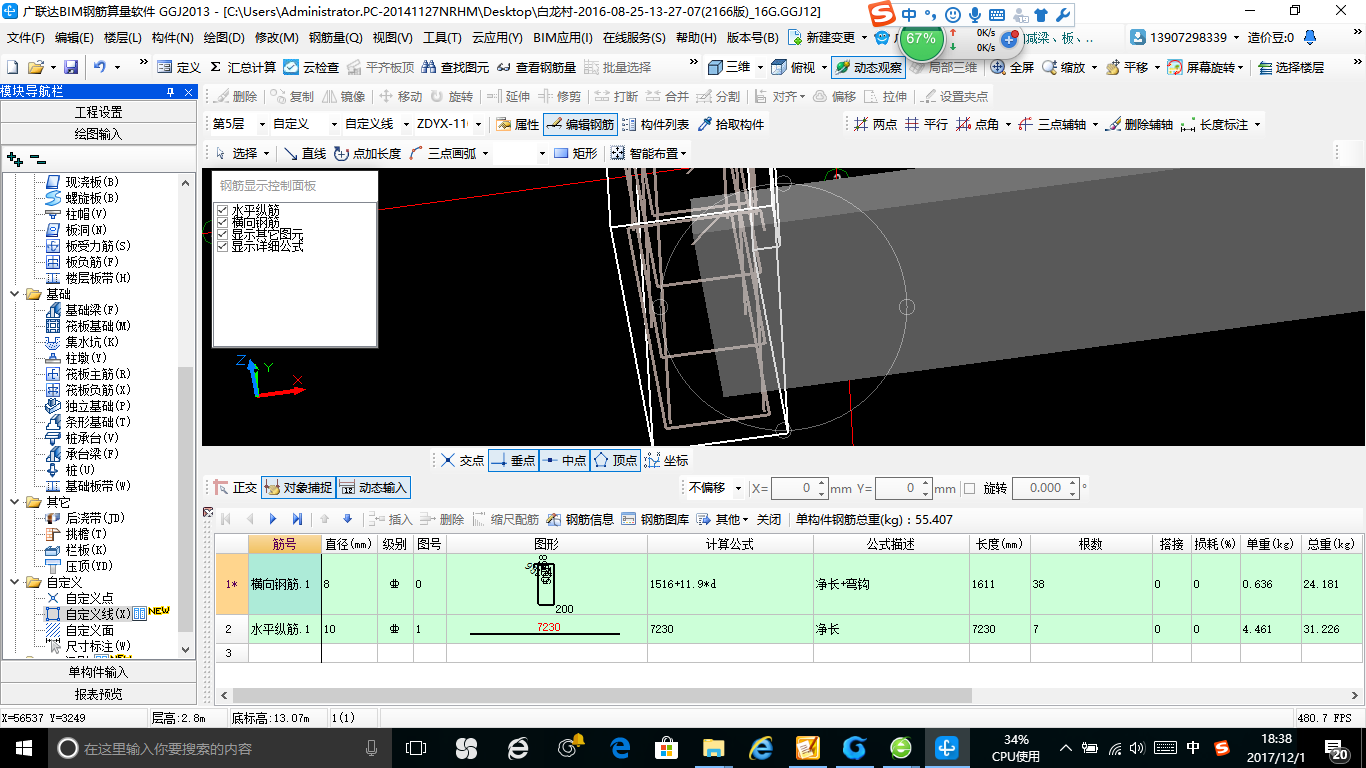
Task: Select the 直线 line drawing tool
Action: [x=304, y=153]
